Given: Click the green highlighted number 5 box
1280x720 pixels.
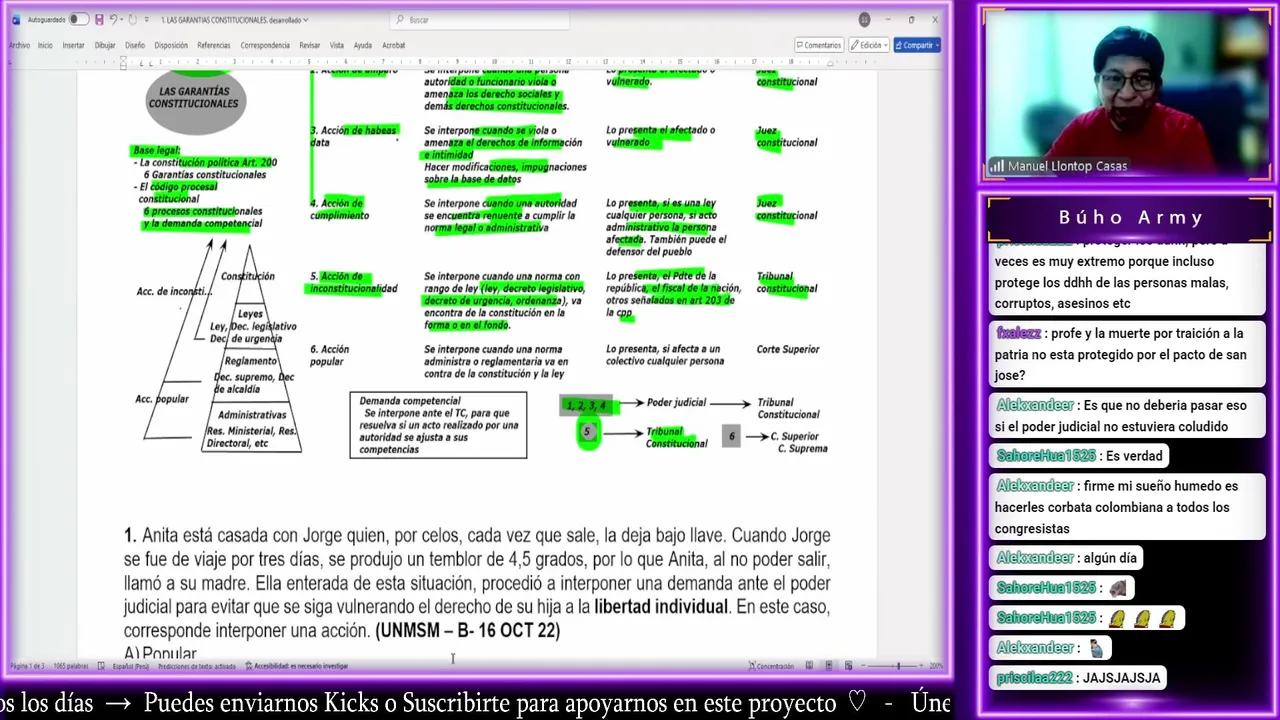Looking at the screenshot, I should tap(588, 432).
